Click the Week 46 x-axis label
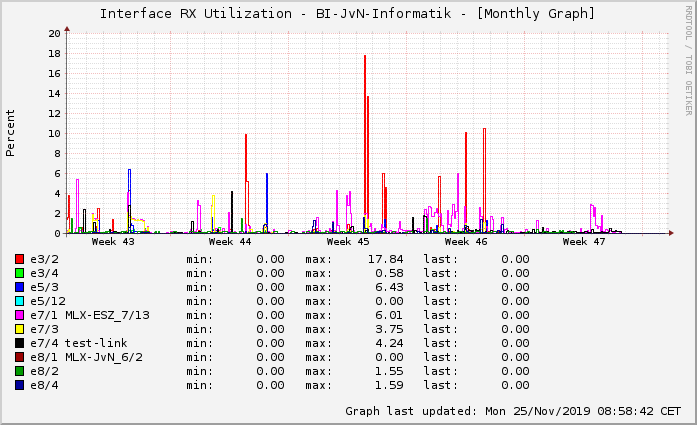This screenshot has width=697, height=425. (466, 242)
